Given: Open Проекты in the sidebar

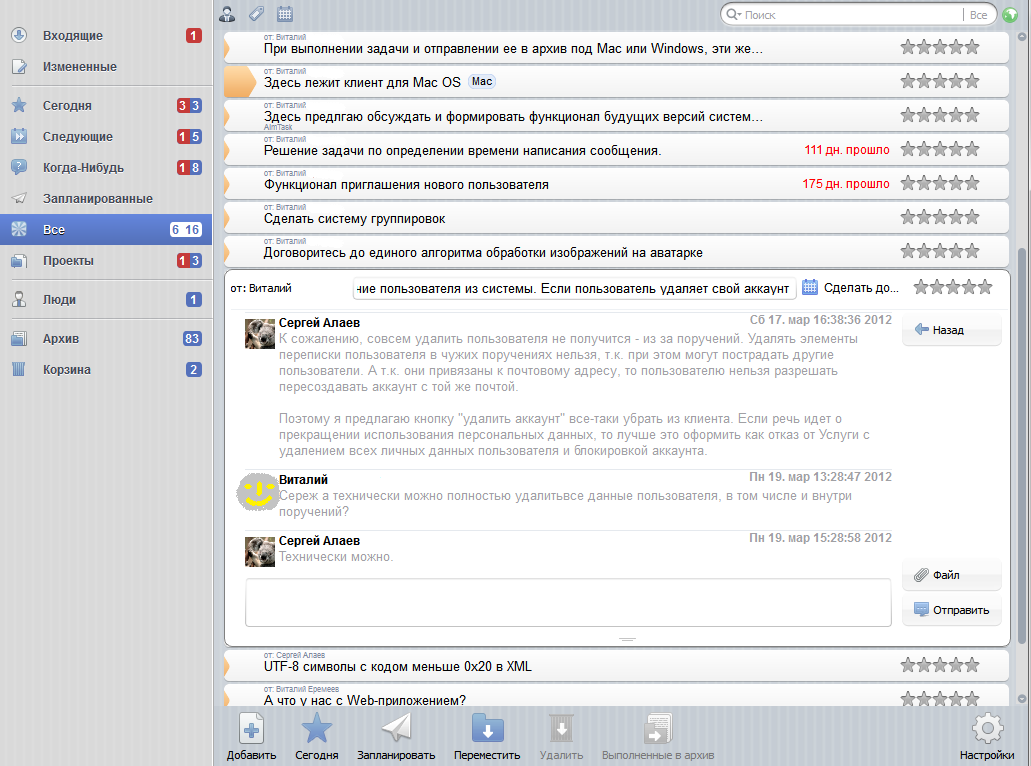Looking at the screenshot, I should [106, 260].
